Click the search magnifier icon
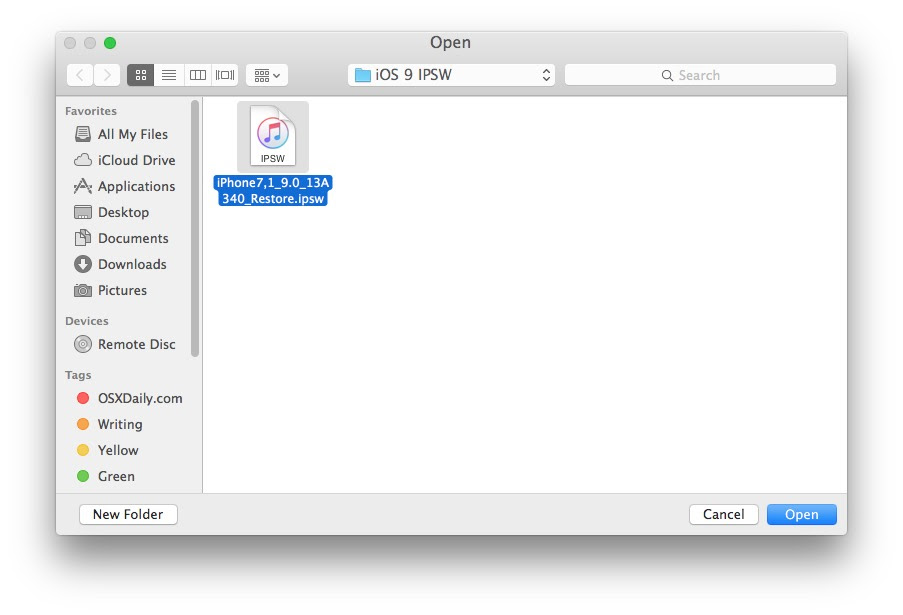Image resolution: width=903 pixels, height=615 pixels. [667, 75]
